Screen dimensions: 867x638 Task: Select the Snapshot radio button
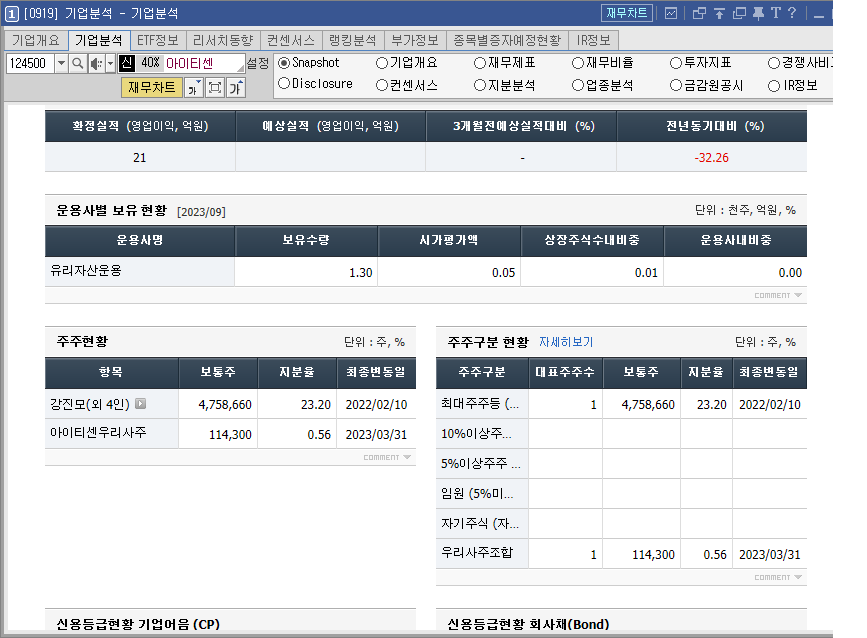click(x=284, y=63)
